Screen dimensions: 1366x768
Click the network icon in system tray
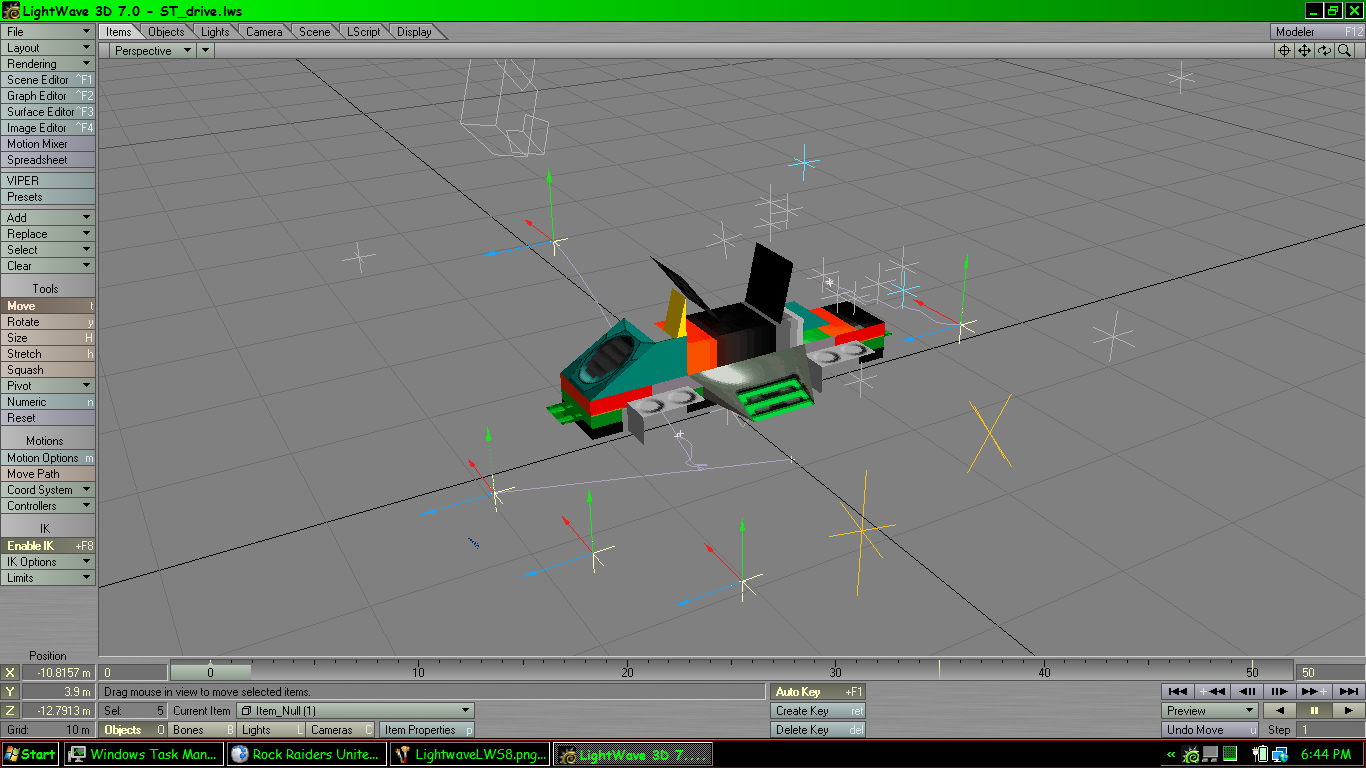tap(1279, 754)
